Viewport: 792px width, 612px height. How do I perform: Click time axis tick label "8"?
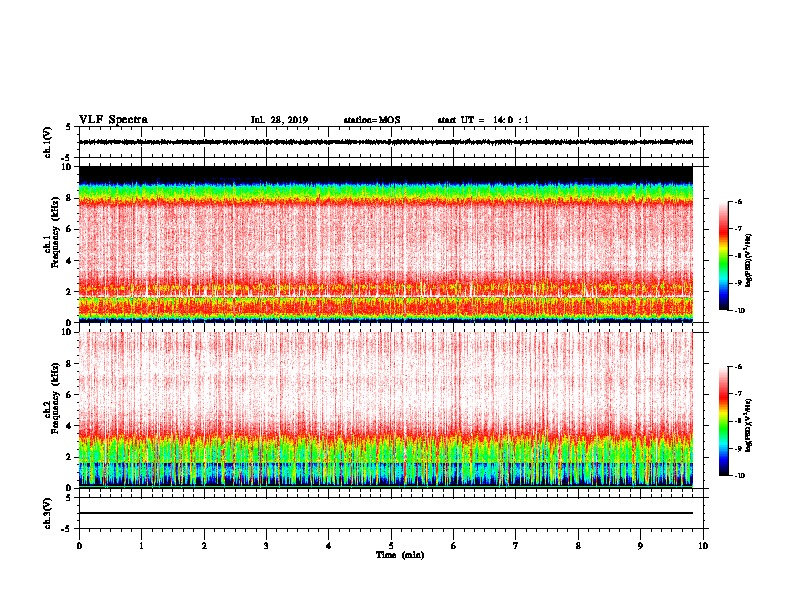578,546
